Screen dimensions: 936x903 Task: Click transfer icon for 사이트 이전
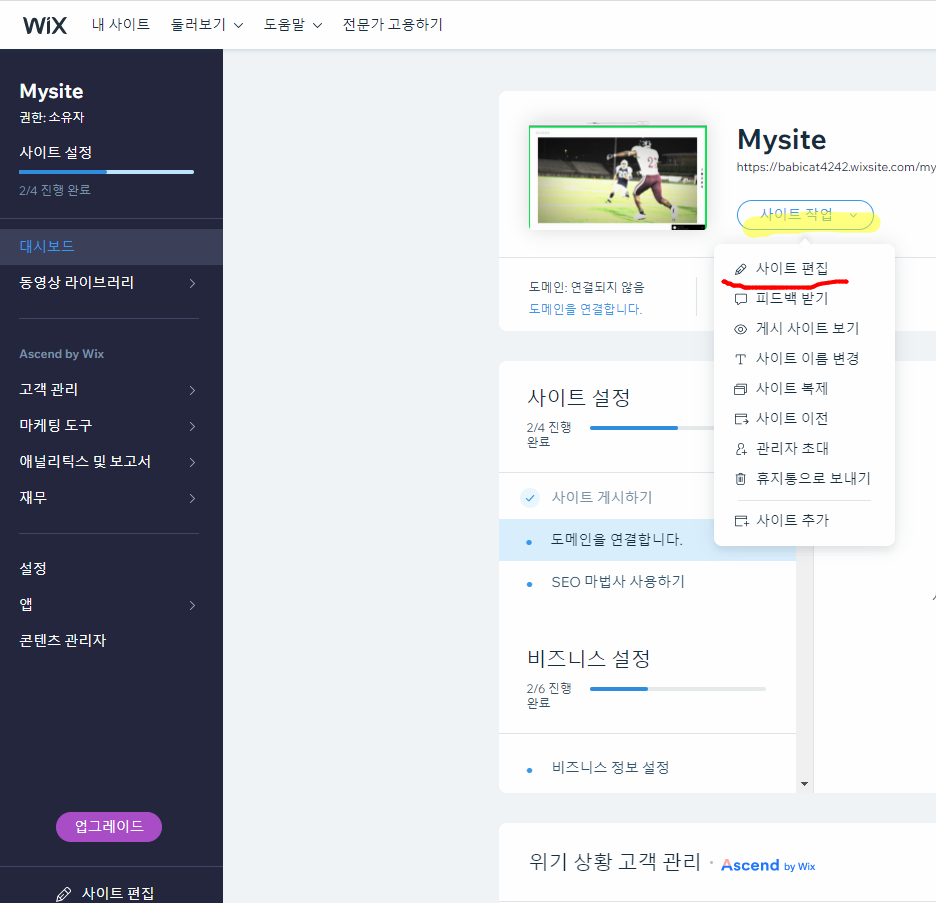click(741, 419)
